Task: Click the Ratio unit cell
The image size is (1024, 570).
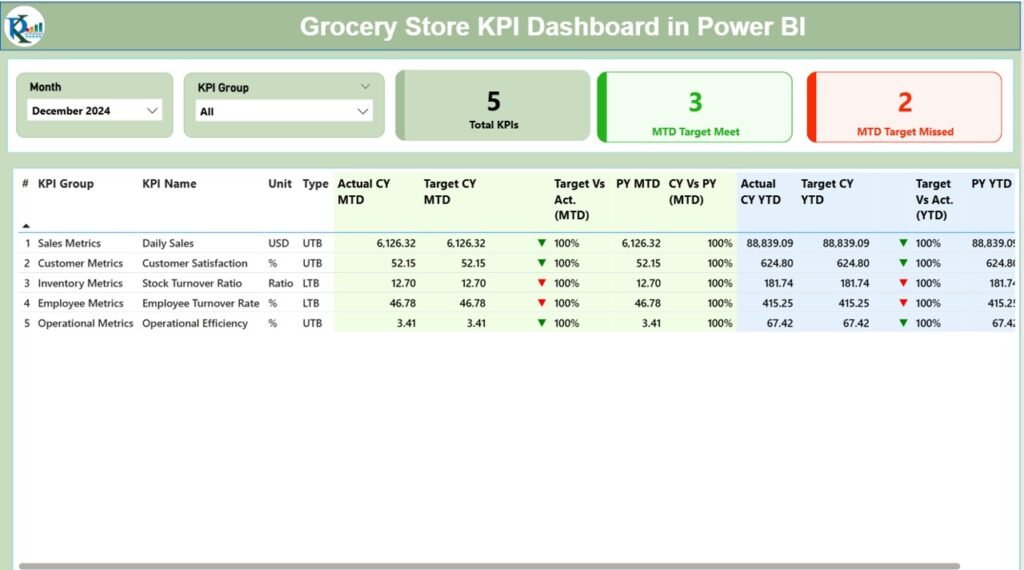Action: 280,283
